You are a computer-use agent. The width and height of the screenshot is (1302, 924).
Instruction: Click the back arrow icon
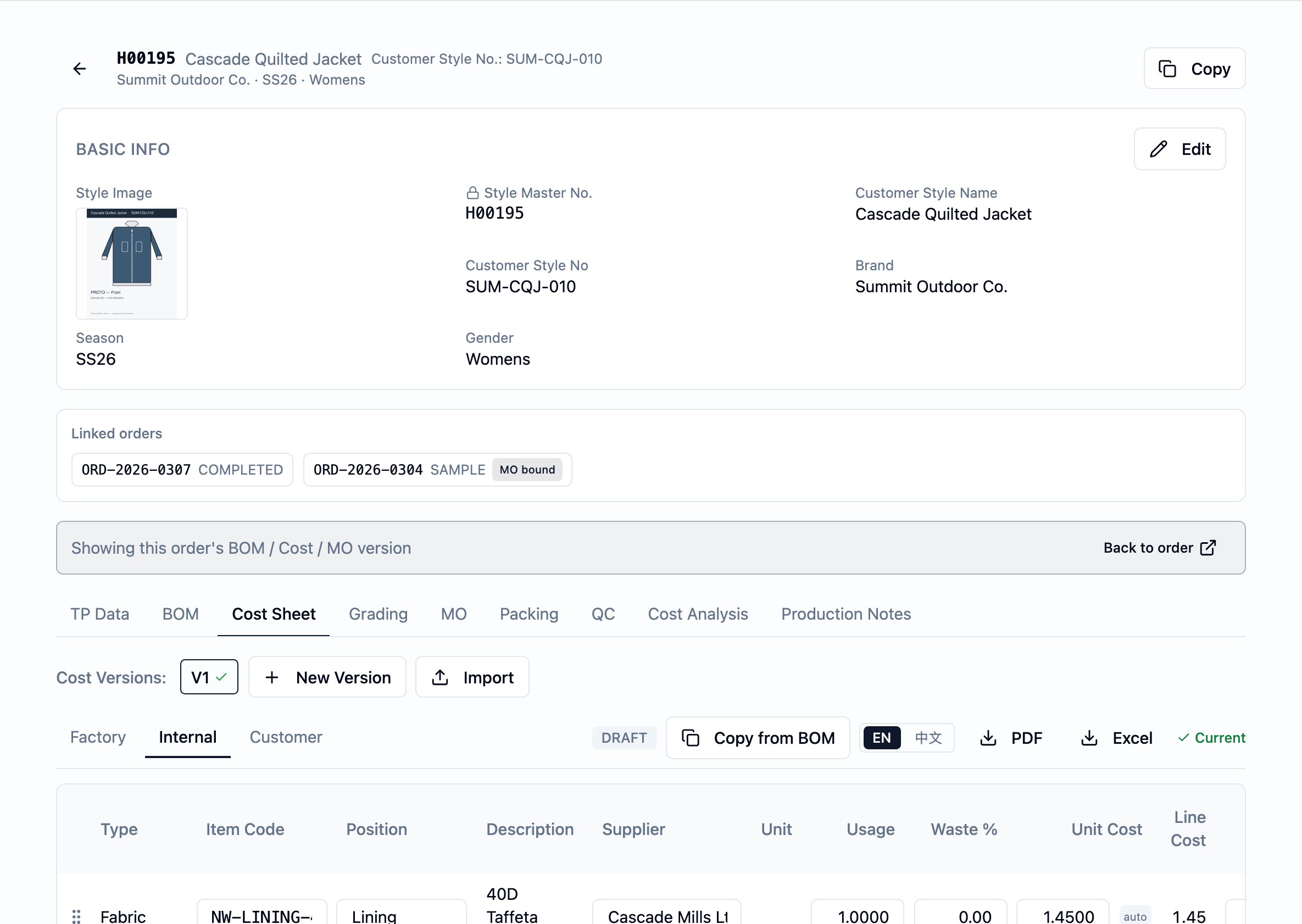(x=80, y=69)
